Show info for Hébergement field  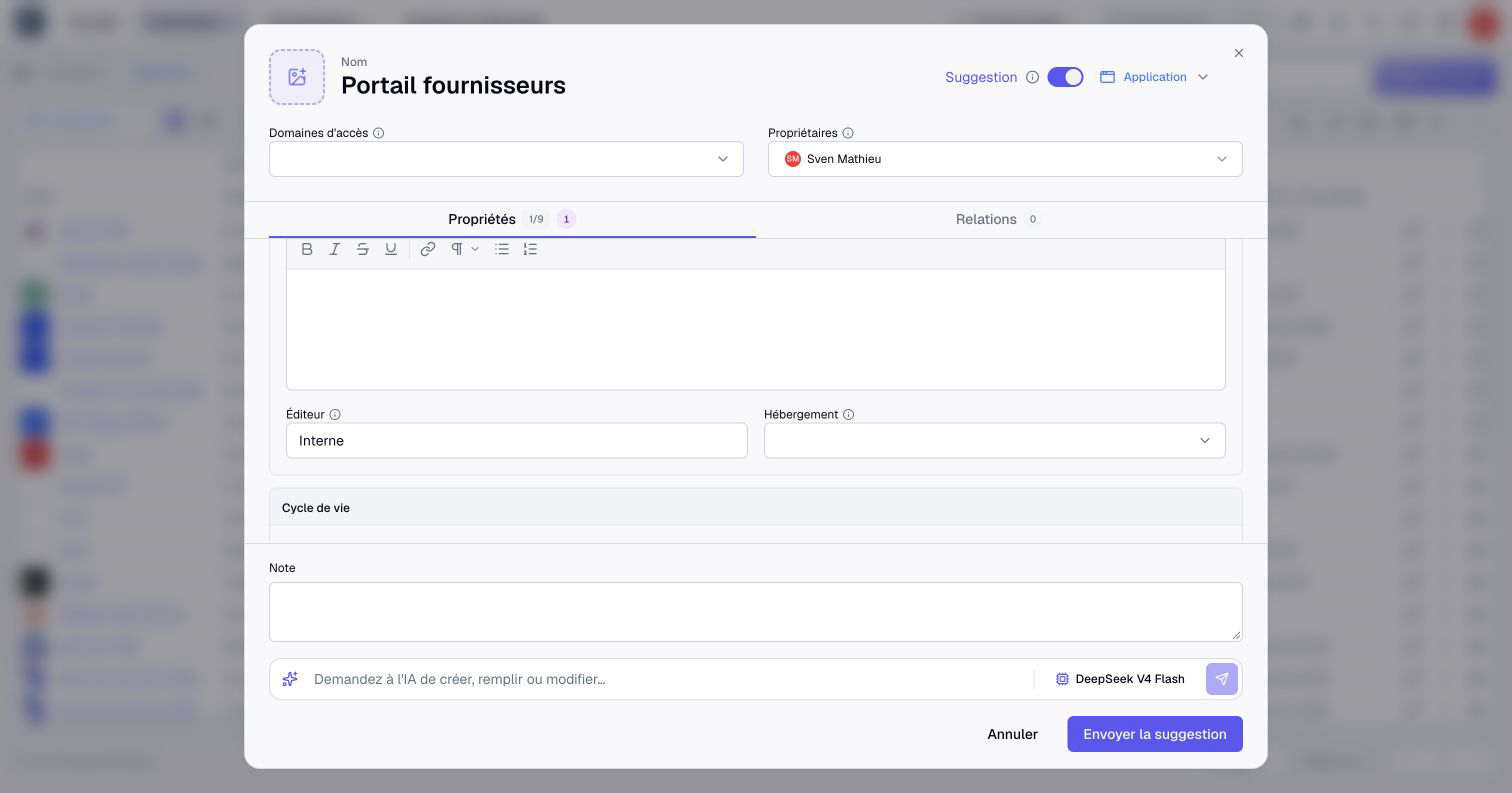[x=848, y=414]
